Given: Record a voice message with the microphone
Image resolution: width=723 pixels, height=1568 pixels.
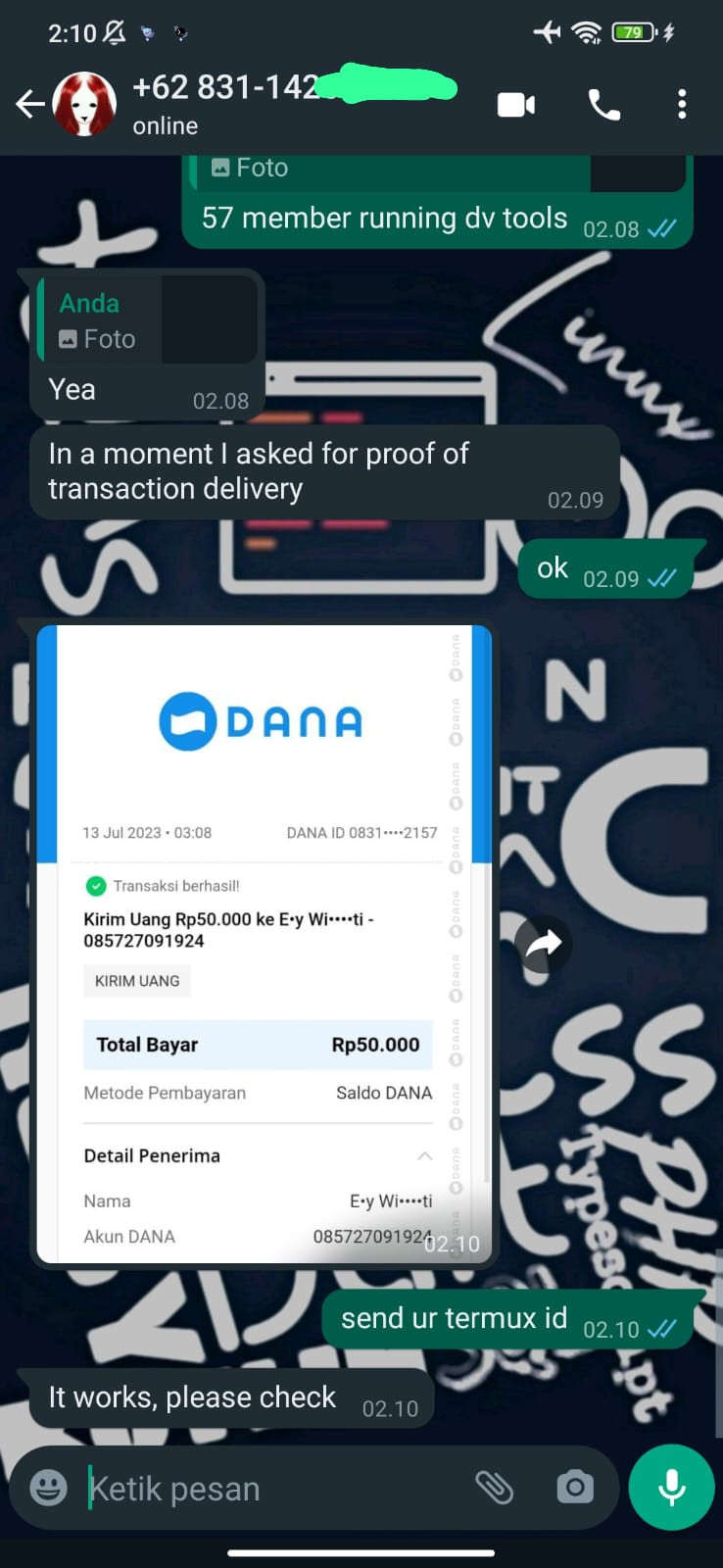Looking at the screenshot, I should (672, 1488).
